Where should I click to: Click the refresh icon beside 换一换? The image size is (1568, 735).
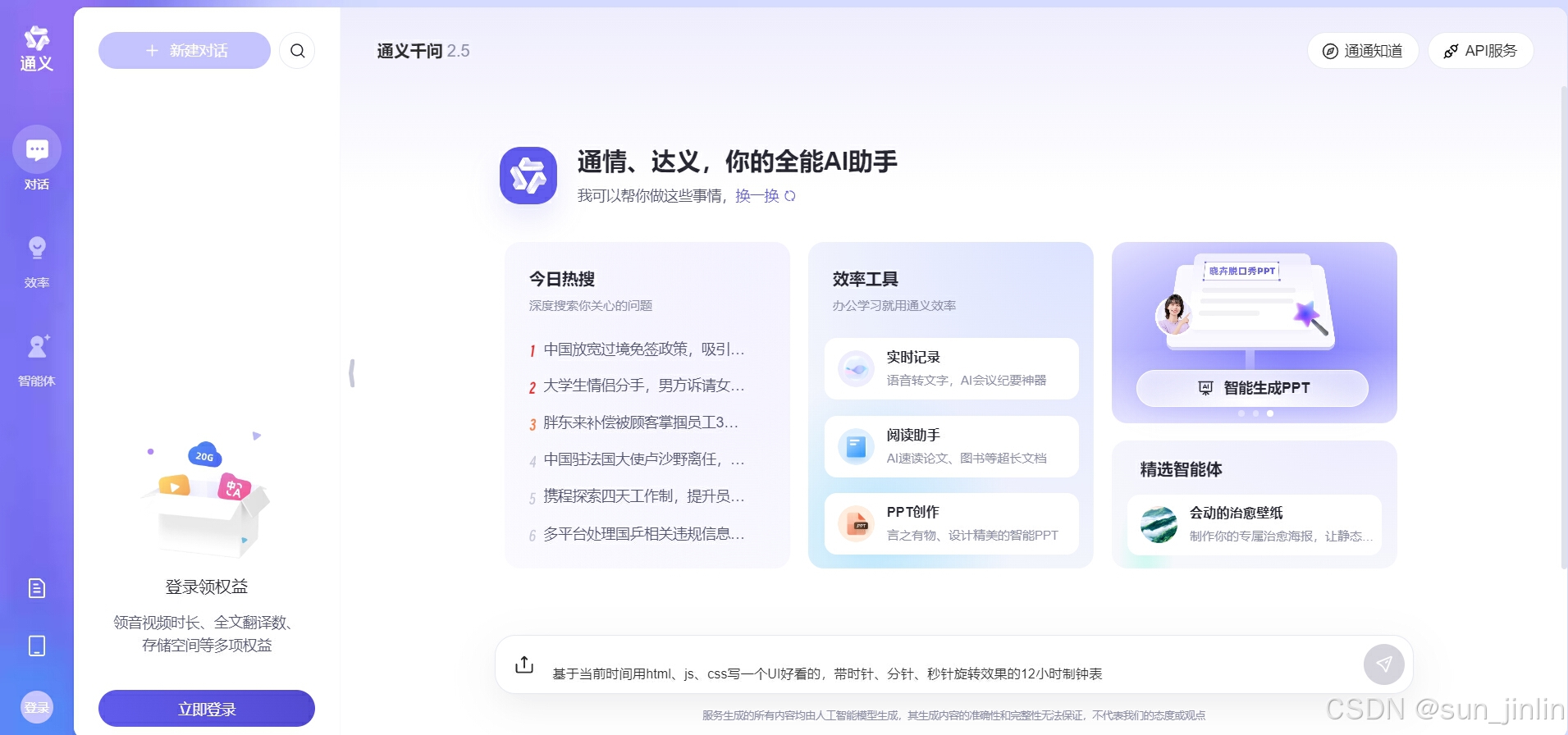pos(790,196)
